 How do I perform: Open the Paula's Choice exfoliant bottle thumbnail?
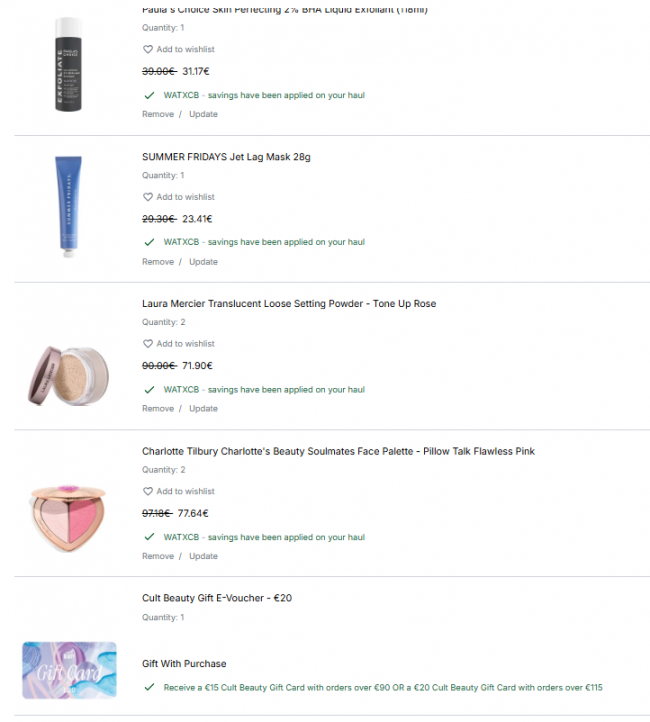[69, 64]
